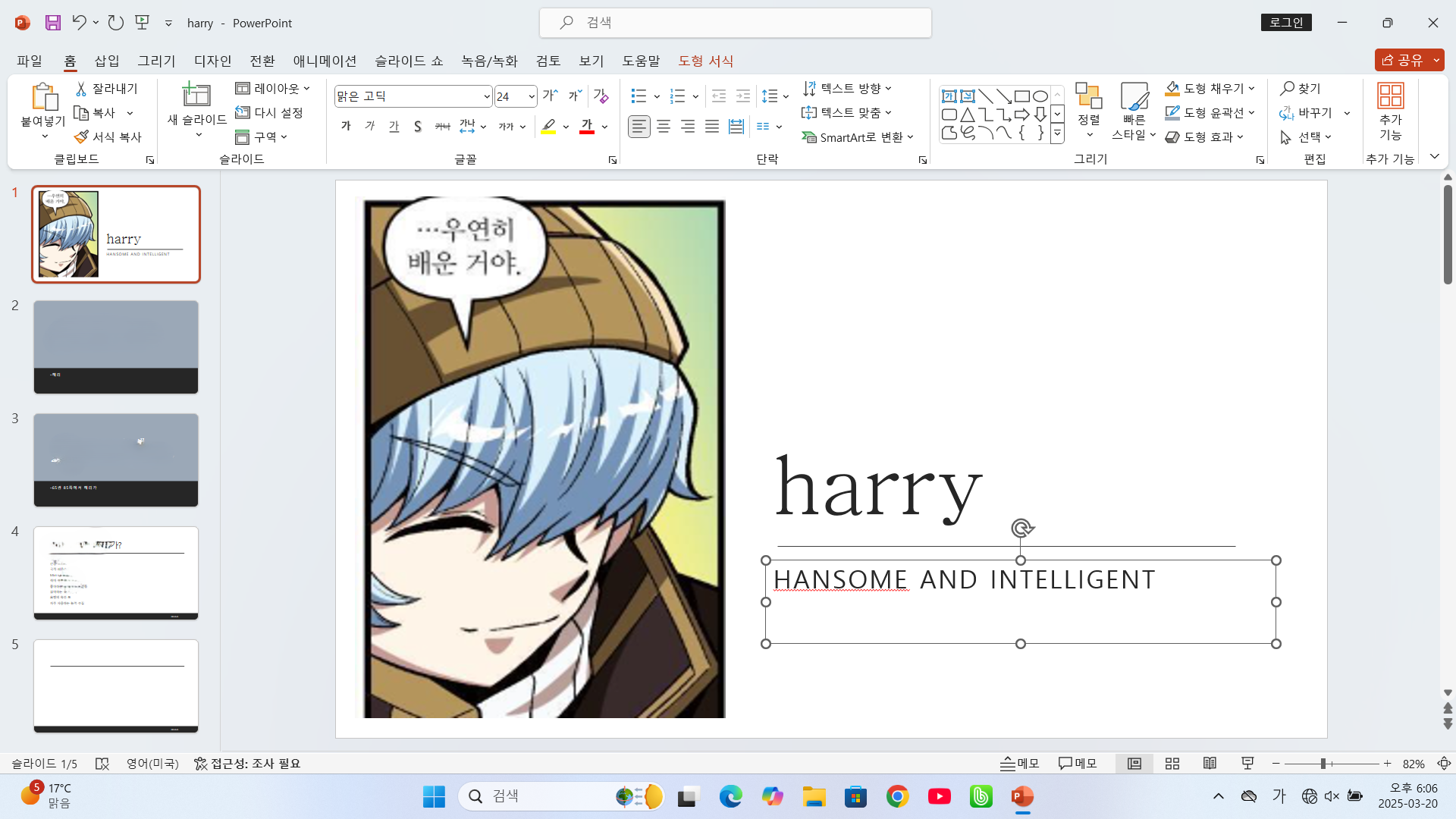Open the font color swatch button

click(x=586, y=127)
